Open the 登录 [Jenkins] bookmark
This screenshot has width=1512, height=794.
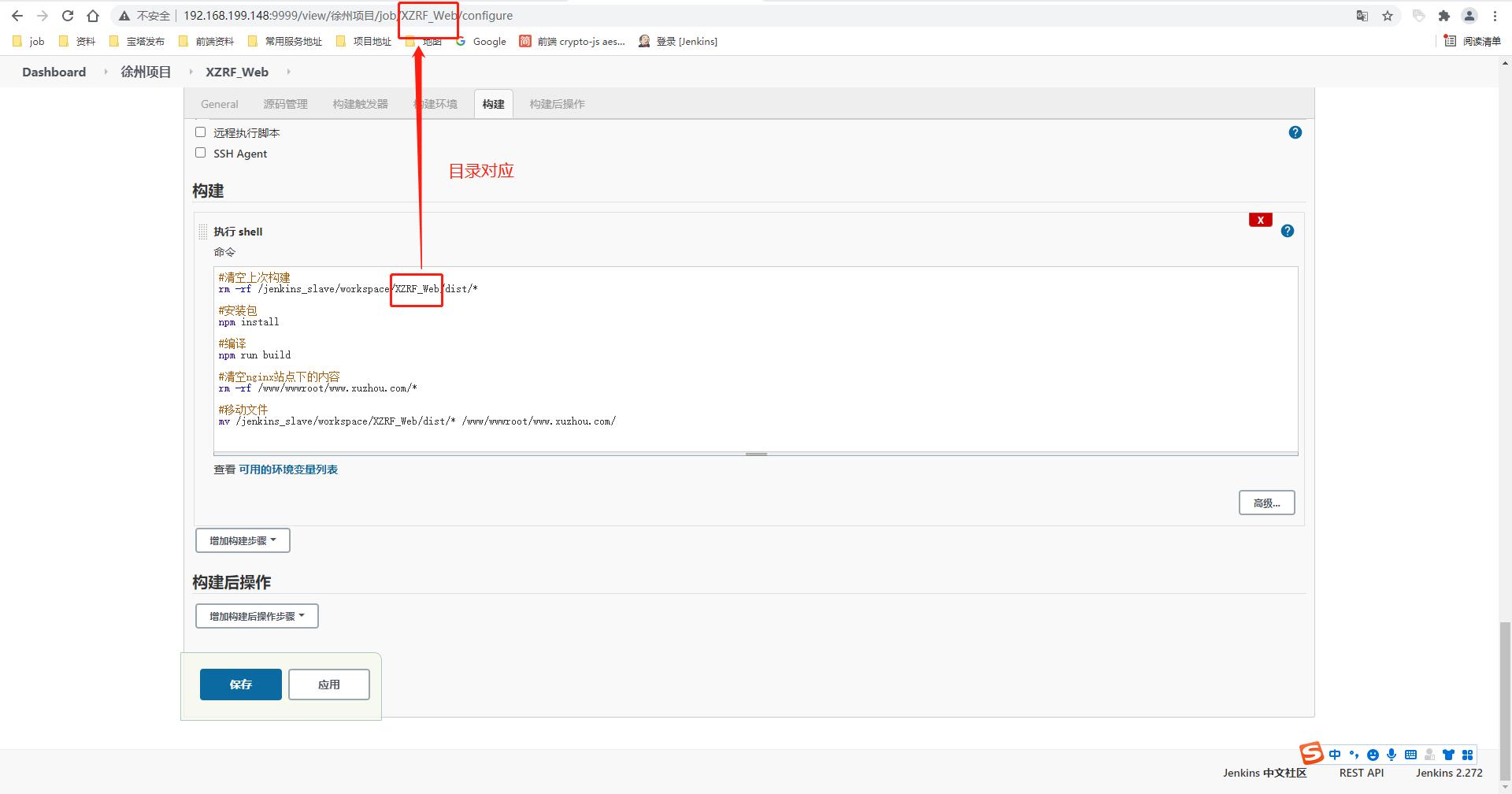coord(678,41)
